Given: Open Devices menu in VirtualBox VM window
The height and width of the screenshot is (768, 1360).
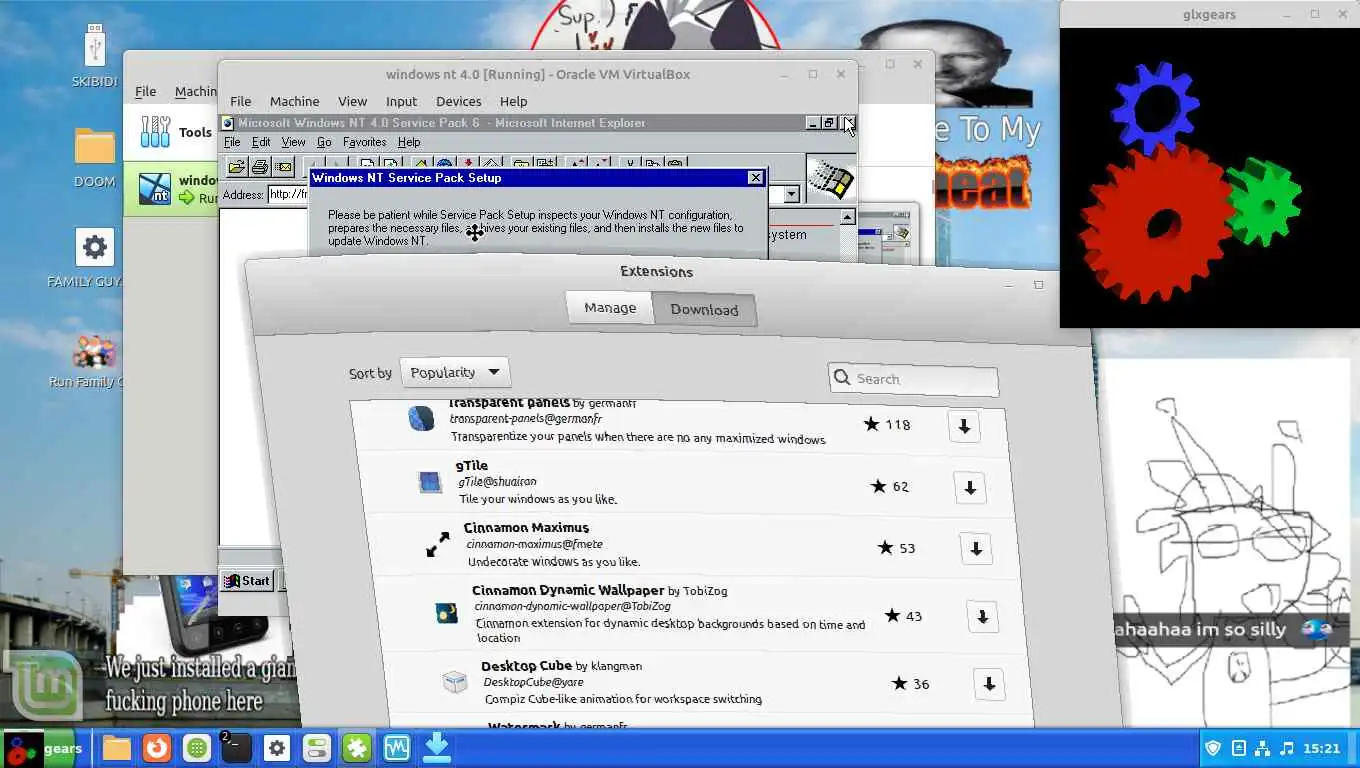Looking at the screenshot, I should tap(459, 101).
